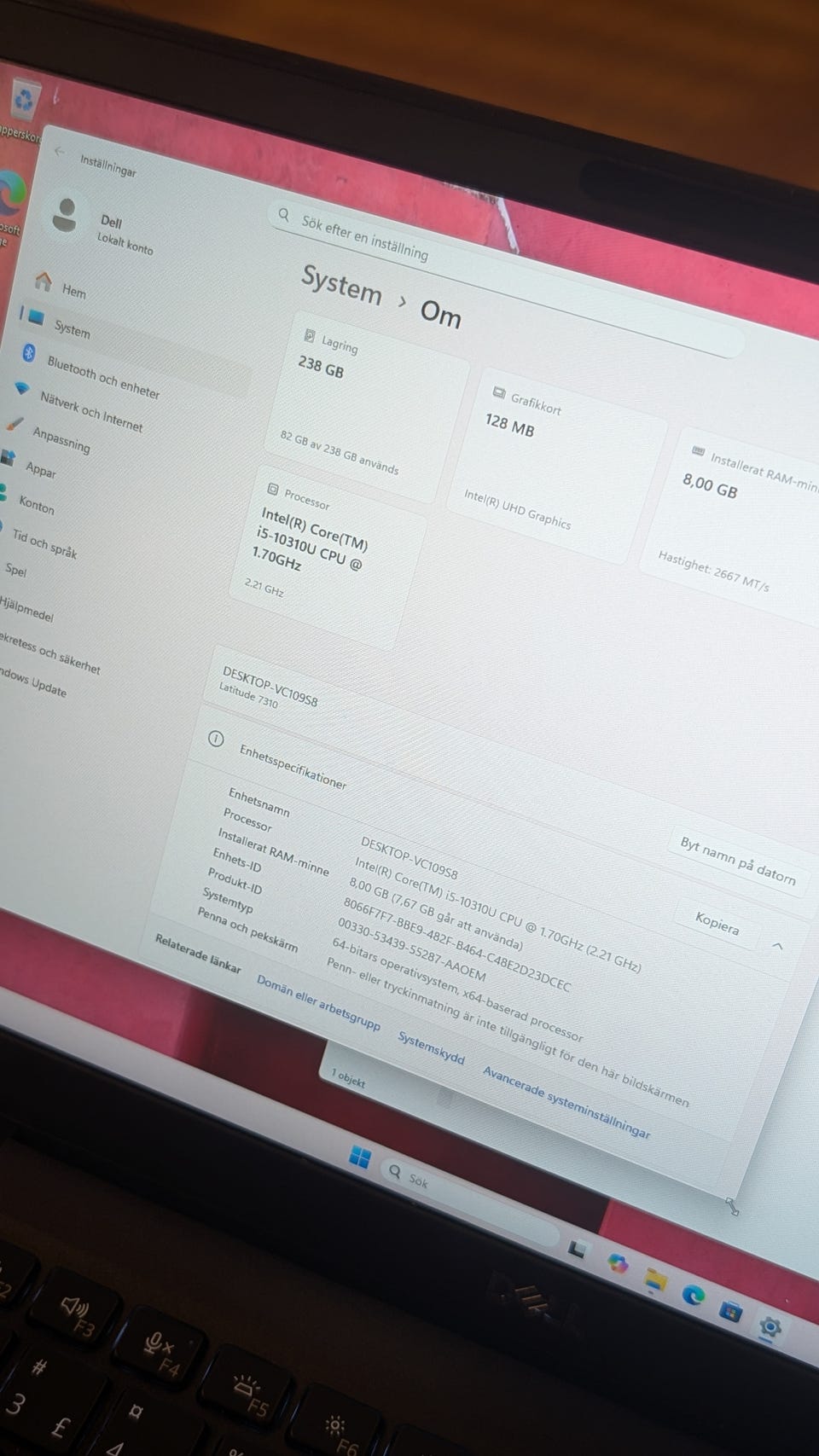
Task: Open the Recycle Bin desktop icon
Action: (x=24, y=100)
